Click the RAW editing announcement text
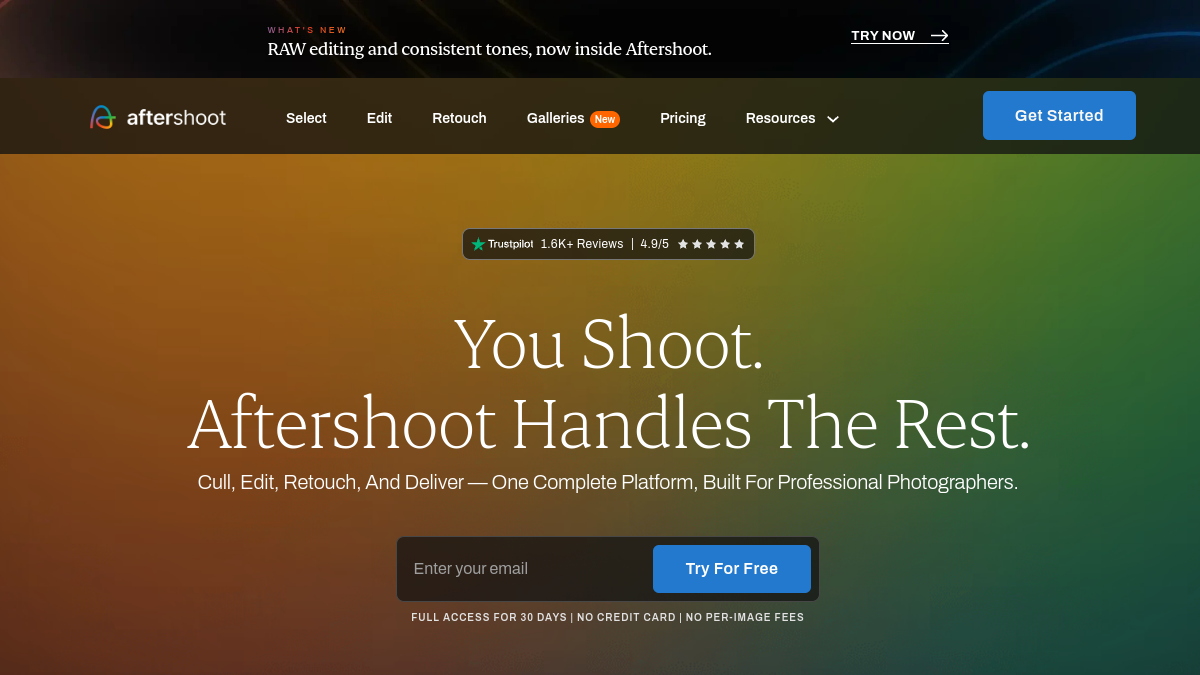 [489, 49]
